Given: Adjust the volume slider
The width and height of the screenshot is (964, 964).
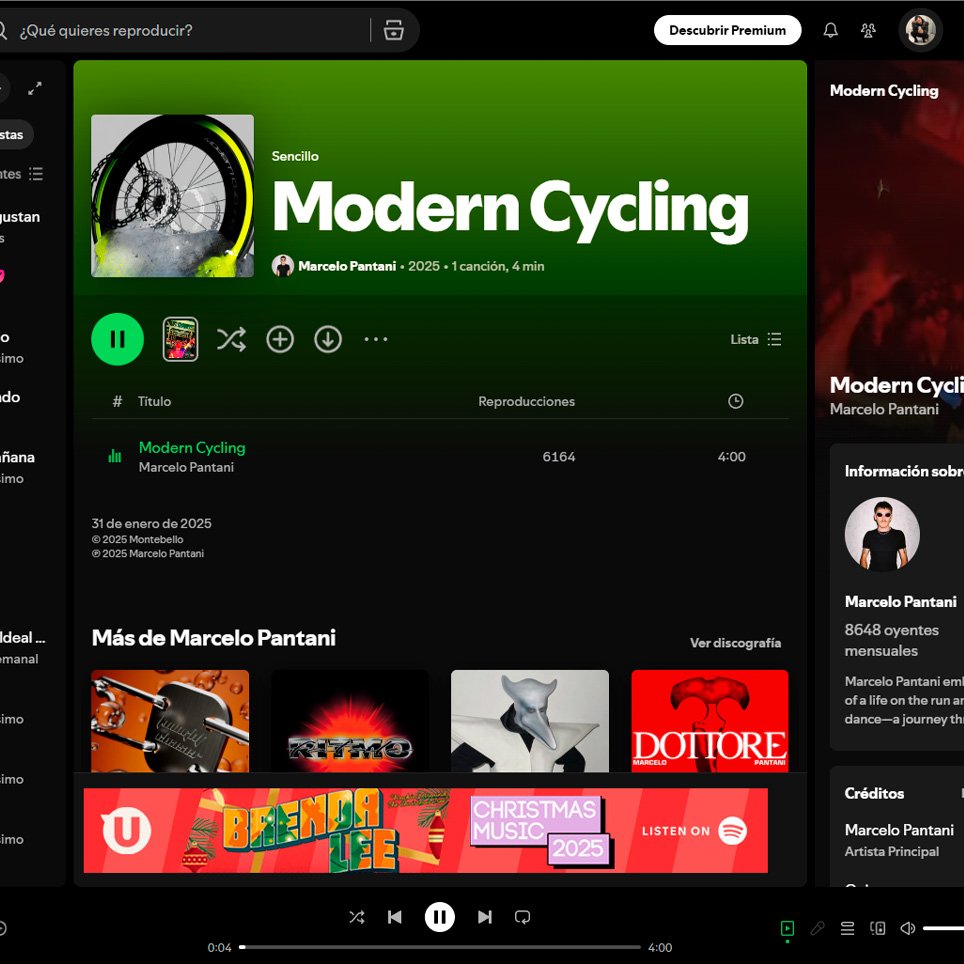Looking at the screenshot, I should (x=943, y=928).
